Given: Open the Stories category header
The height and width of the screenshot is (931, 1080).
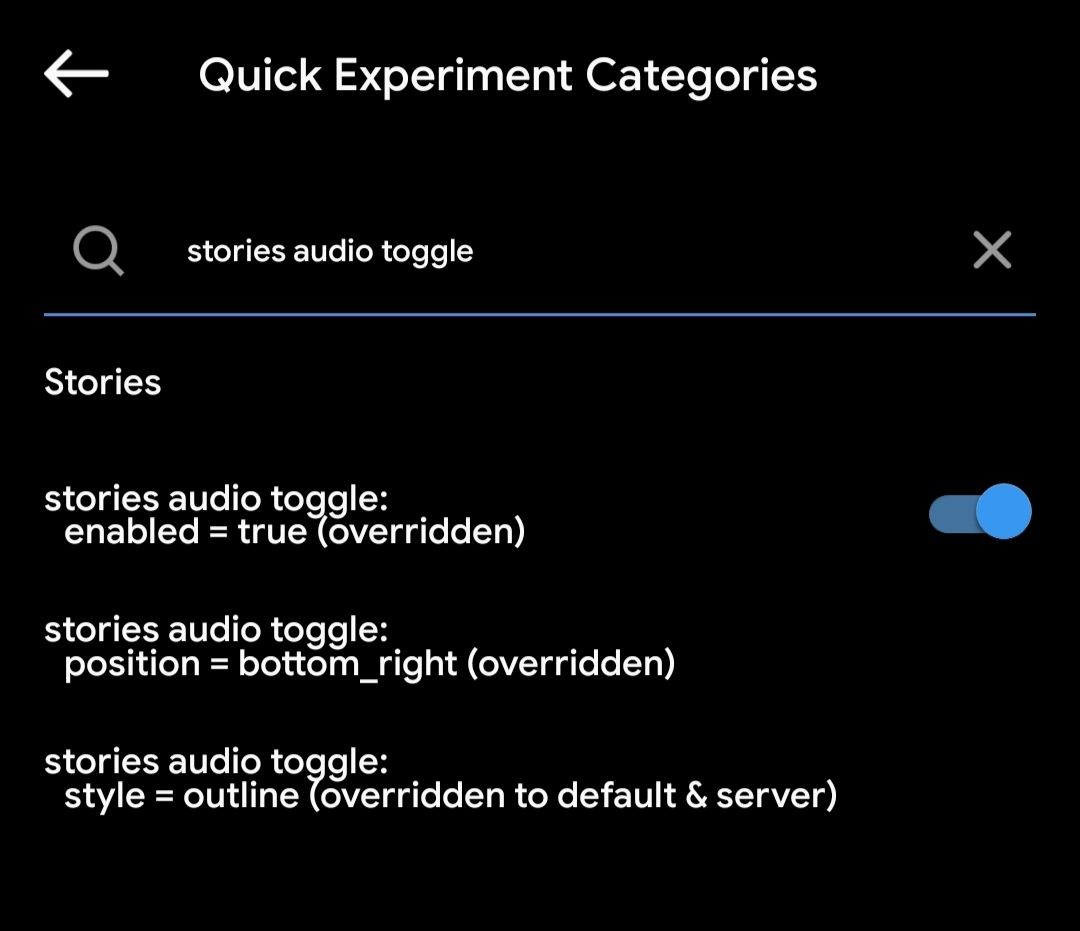Looking at the screenshot, I should pyautogui.click(x=103, y=382).
